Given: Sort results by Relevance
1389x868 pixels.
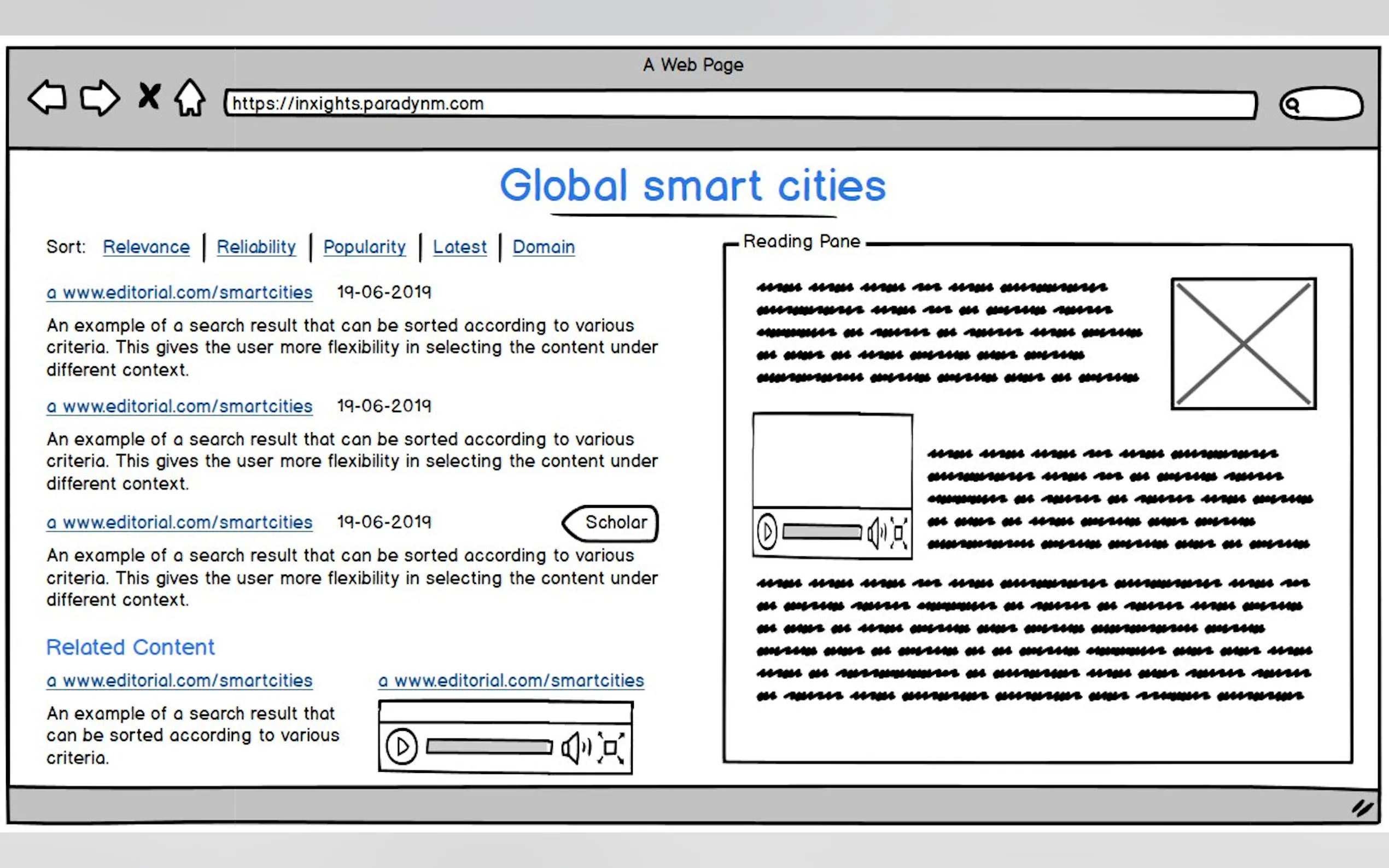Looking at the screenshot, I should pos(147,247).
